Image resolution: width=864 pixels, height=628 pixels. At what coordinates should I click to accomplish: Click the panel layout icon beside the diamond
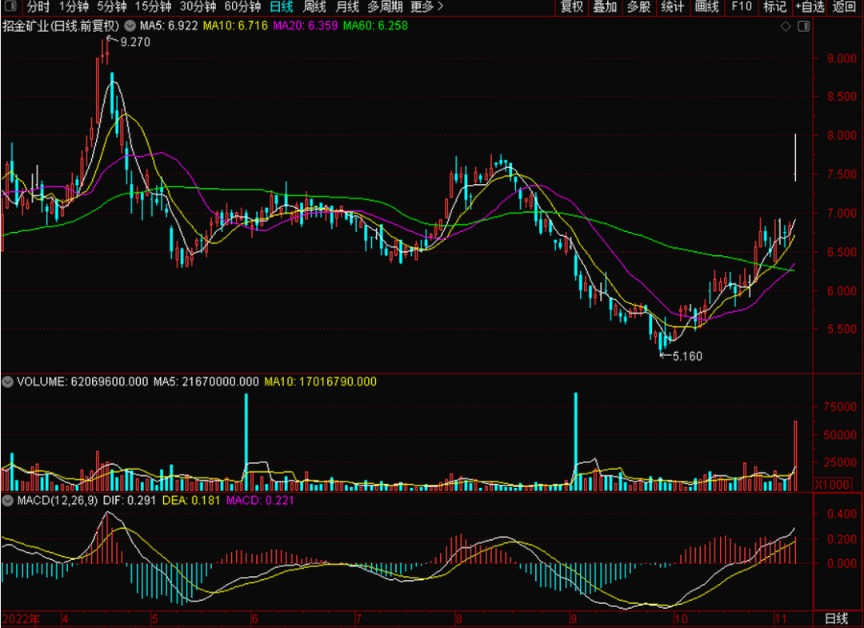pos(802,24)
